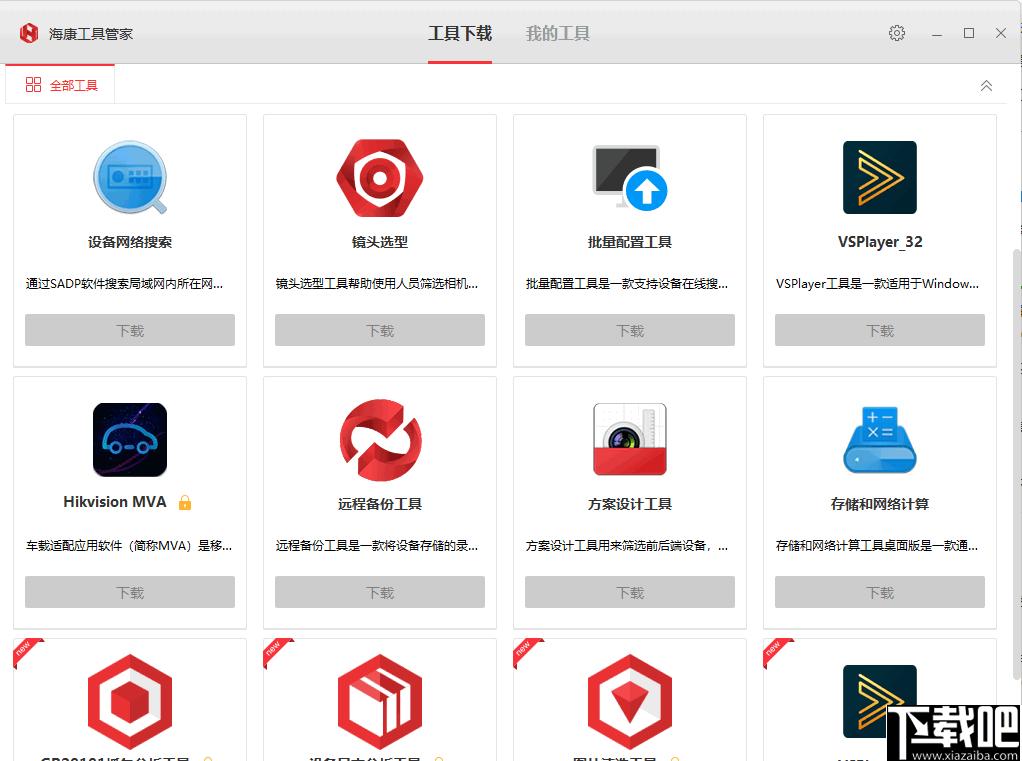Click the 批量配置工具 title text
The width and height of the screenshot is (1022, 761).
coord(630,242)
